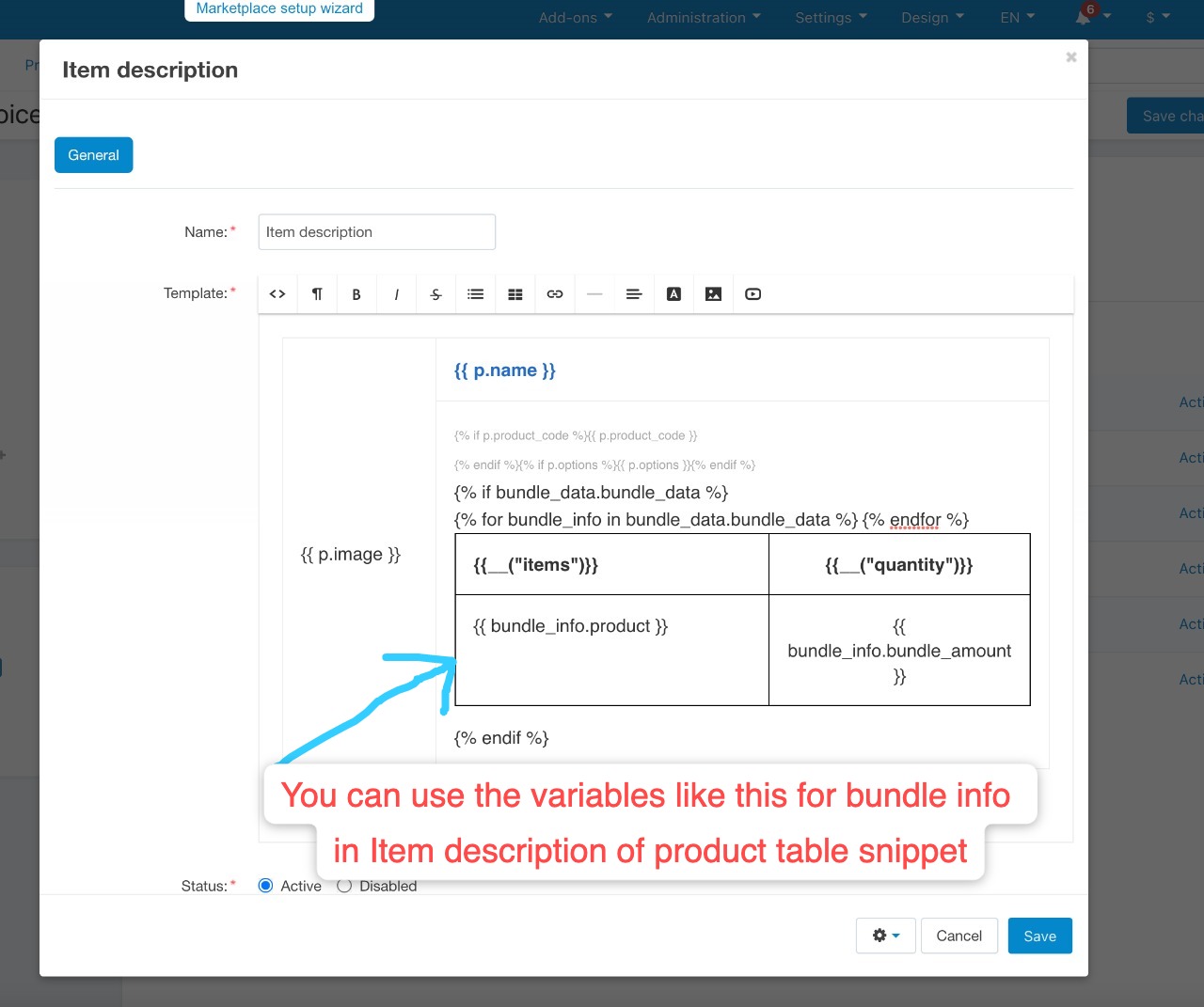
Task: Click the {{__("quantity")}} table header cell
Action: click(x=899, y=564)
